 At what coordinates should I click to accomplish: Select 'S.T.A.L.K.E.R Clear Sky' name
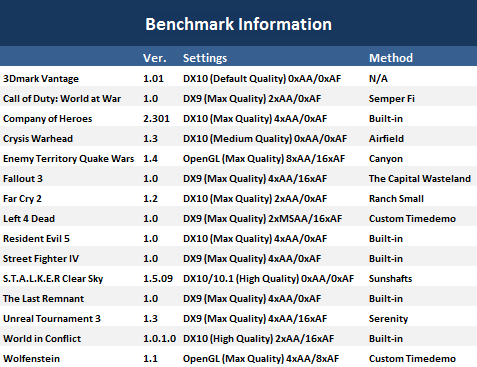click(x=53, y=279)
